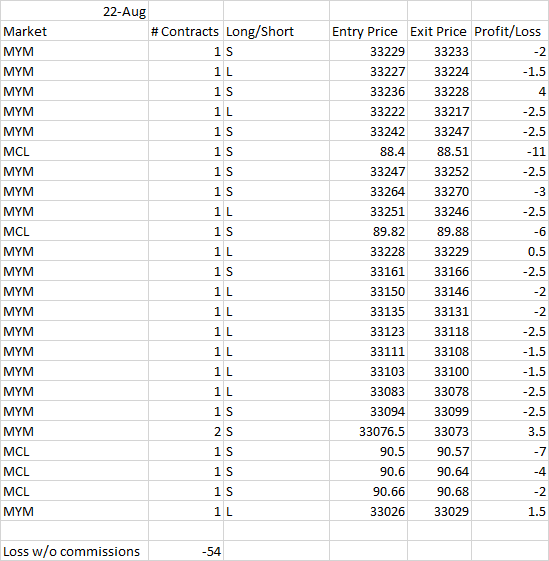The width and height of the screenshot is (549, 561).
Task: Select the total loss -54 cell
Action: coord(186,551)
